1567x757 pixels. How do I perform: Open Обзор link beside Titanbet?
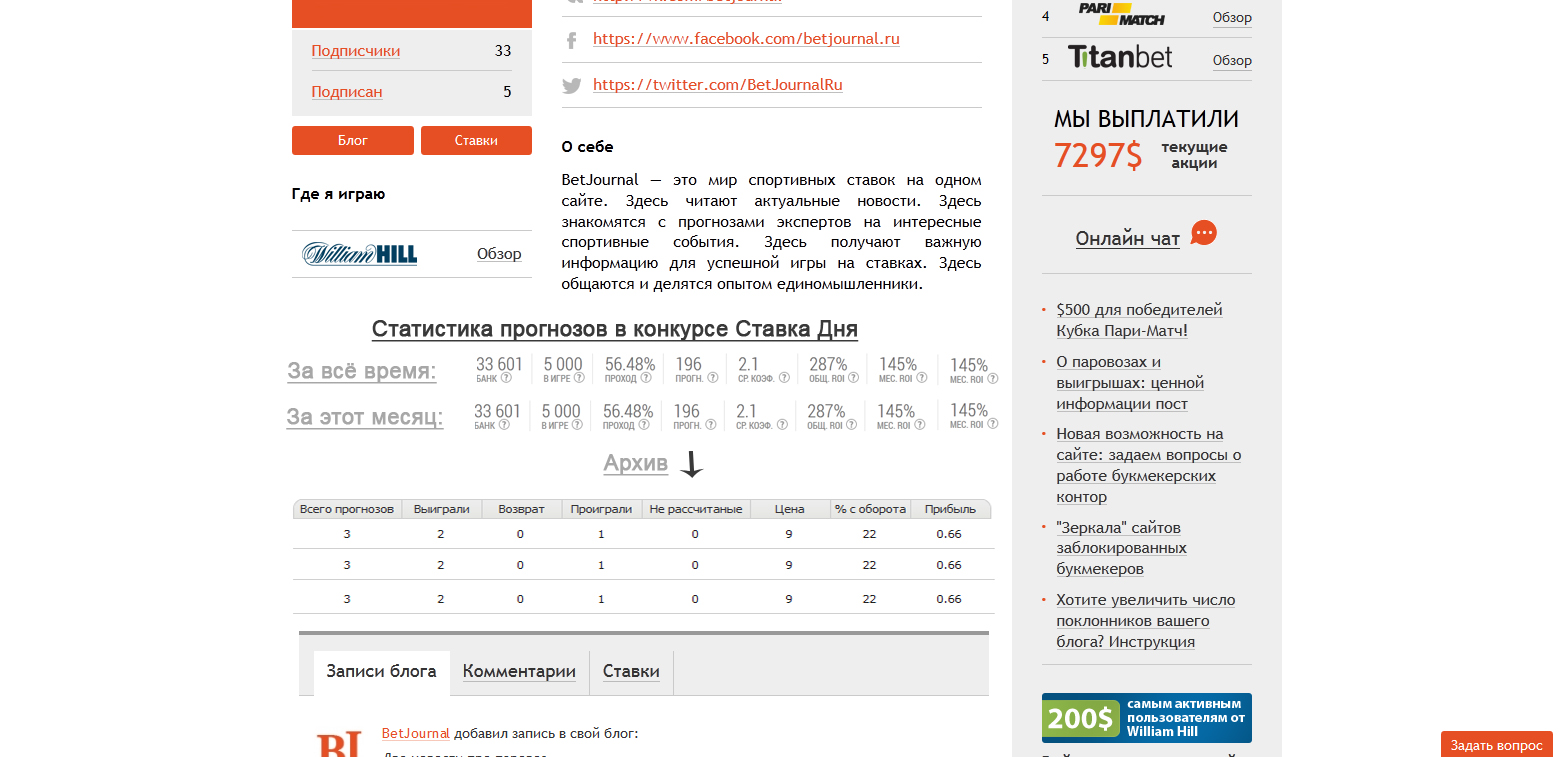[1232, 60]
